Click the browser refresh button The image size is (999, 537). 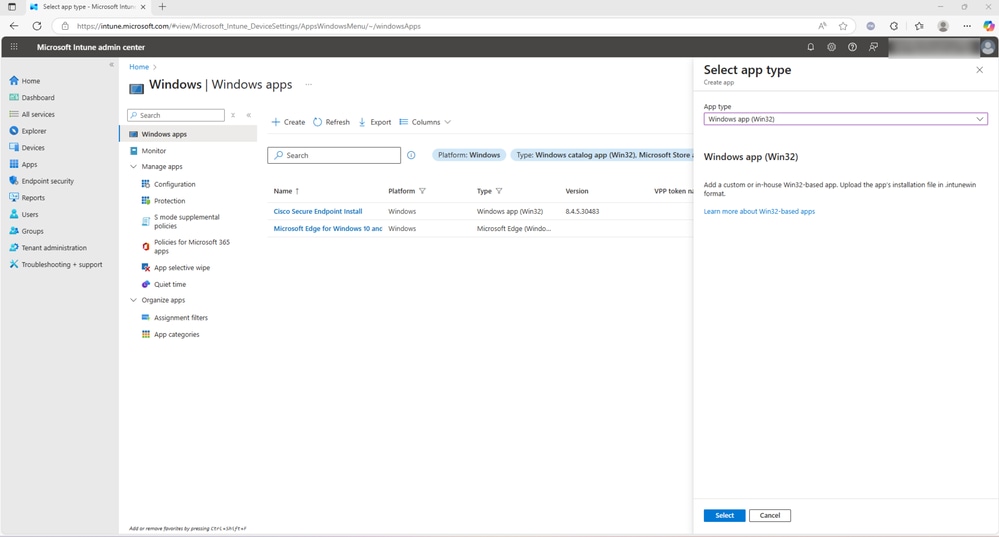[37, 26]
